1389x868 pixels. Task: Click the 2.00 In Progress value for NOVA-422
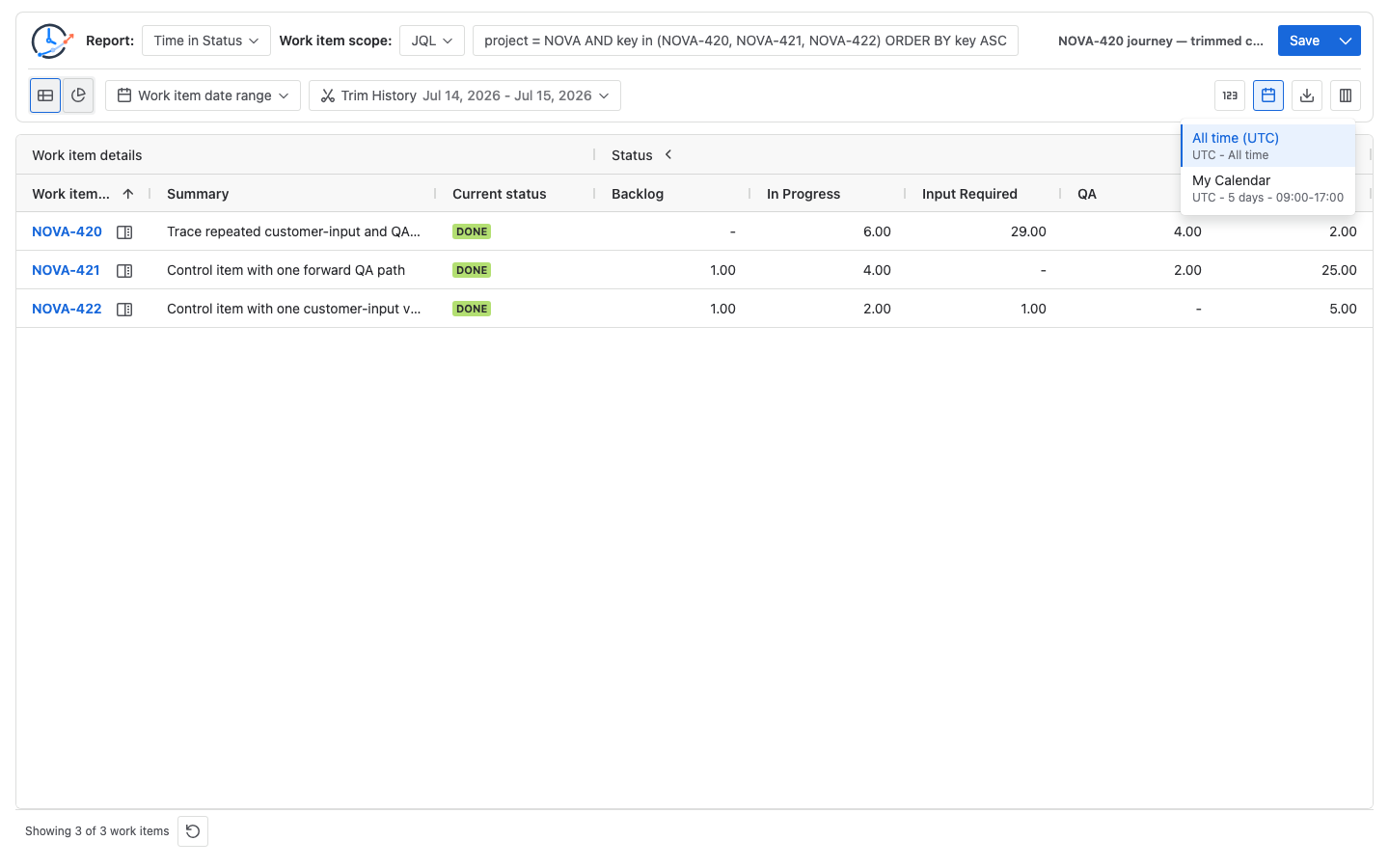(x=877, y=309)
